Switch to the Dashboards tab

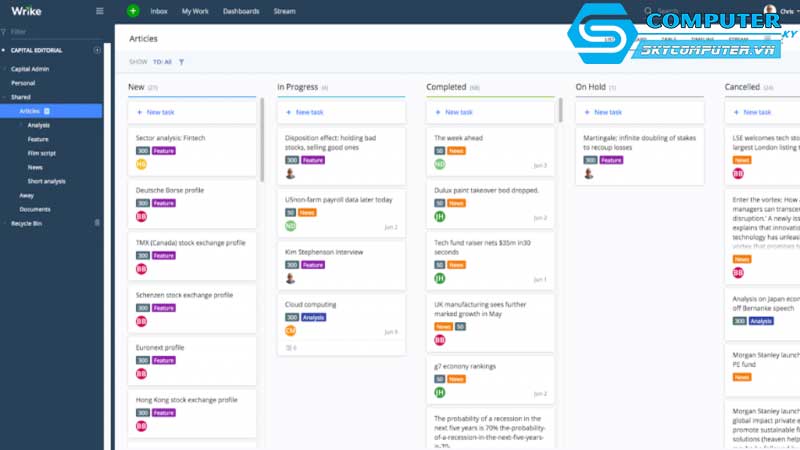click(241, 11)
